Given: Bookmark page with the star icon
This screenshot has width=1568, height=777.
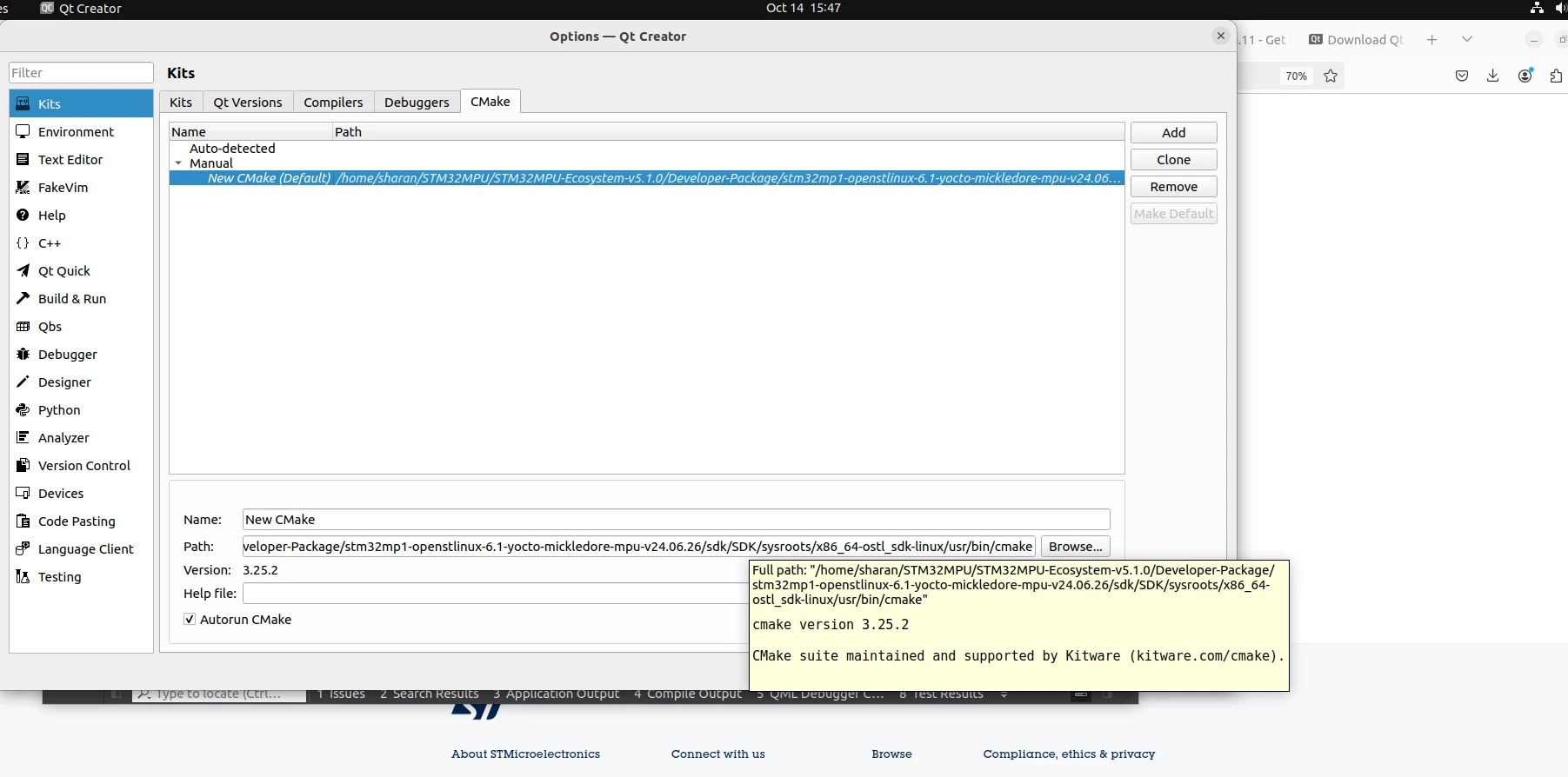Looking at the screenshot, I should pos(1331,76).
